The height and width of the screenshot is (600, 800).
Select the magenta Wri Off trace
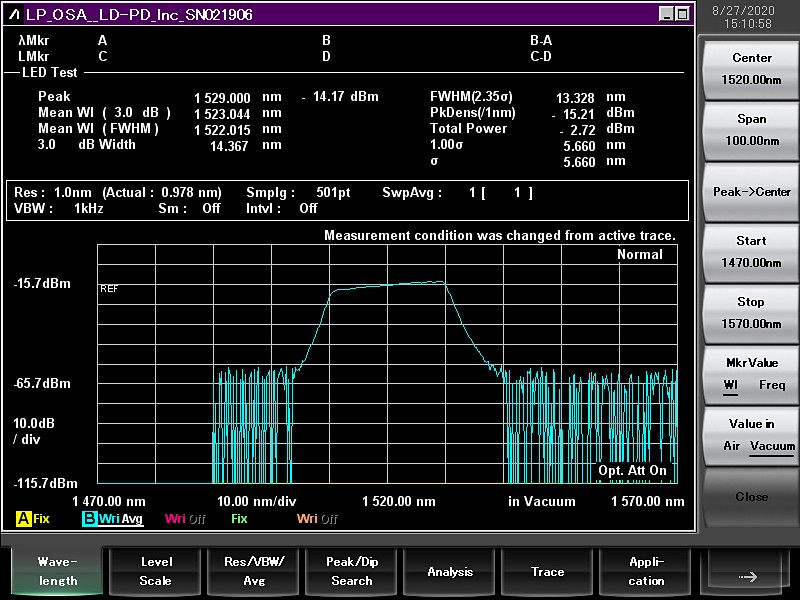185,519
